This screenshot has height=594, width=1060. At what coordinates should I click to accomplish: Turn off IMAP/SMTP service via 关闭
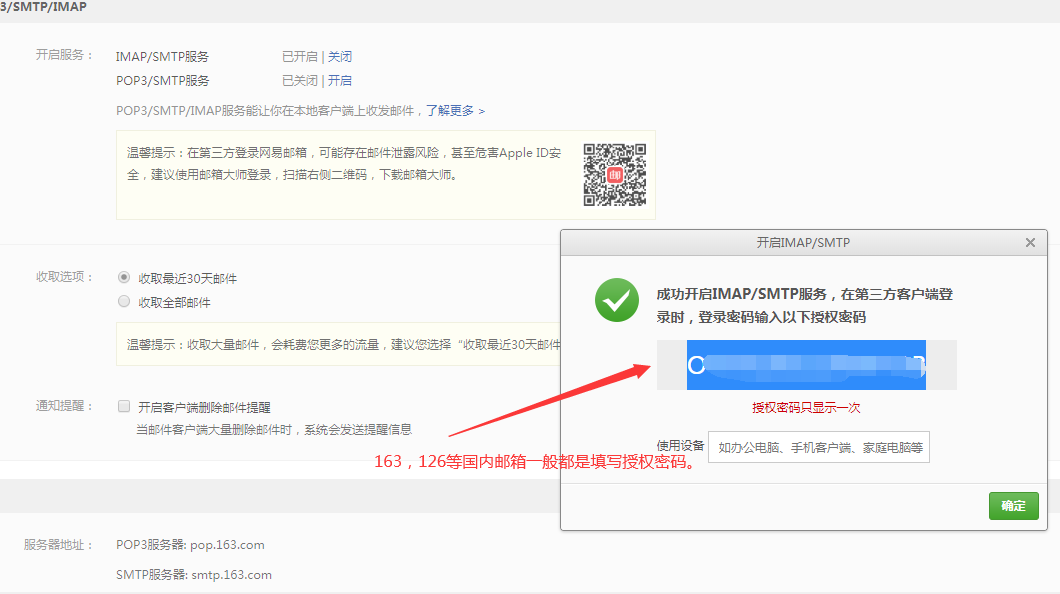(340, 57)
